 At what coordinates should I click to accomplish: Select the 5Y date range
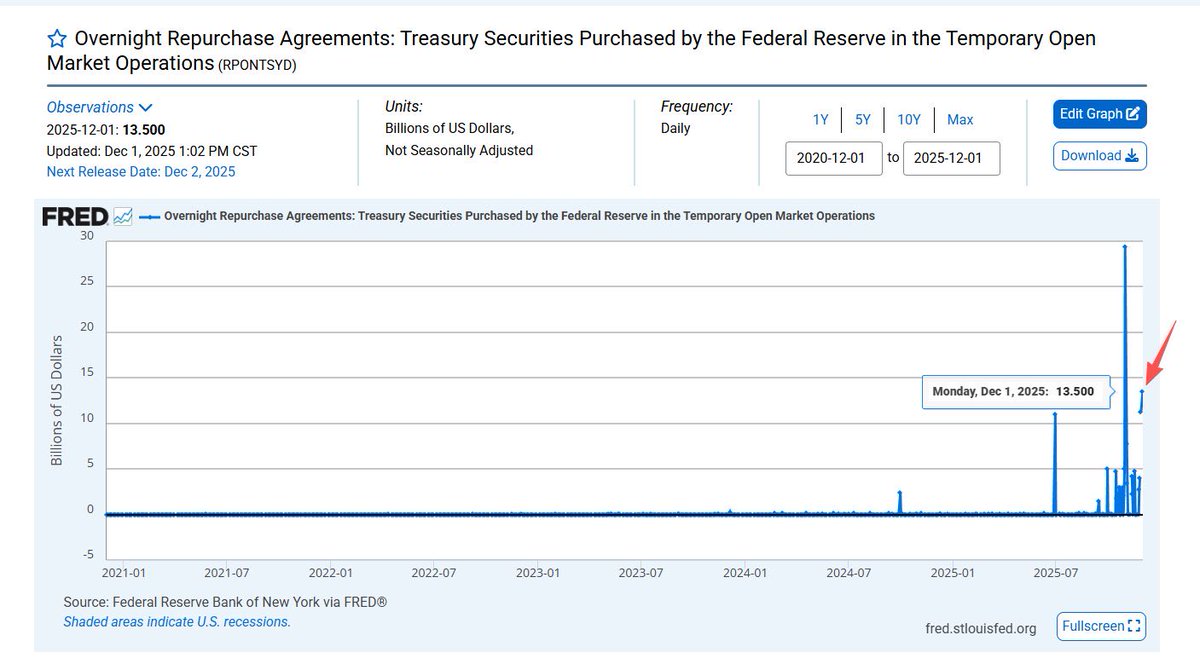pos(863,119)
